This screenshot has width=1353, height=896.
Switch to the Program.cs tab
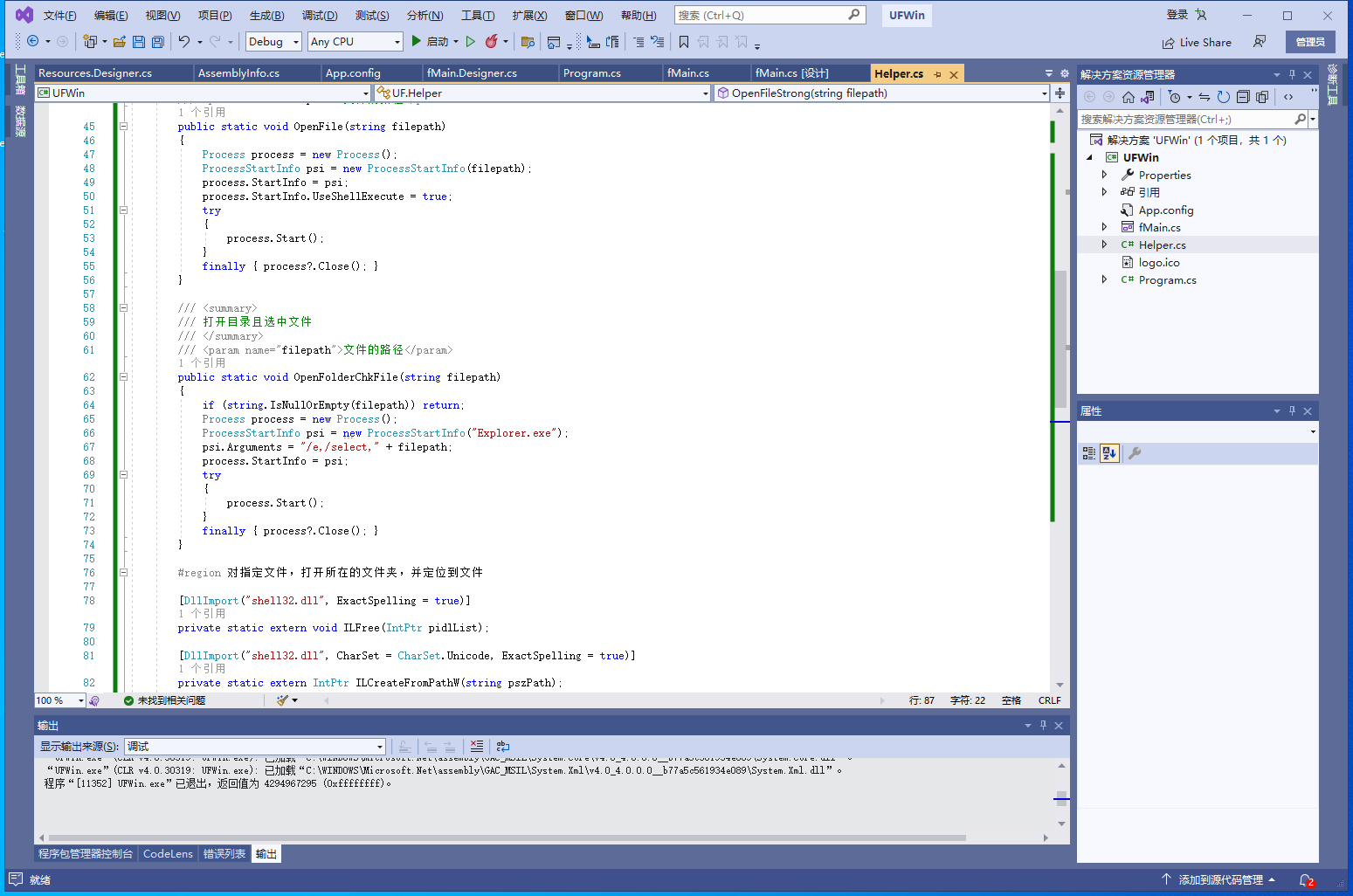592,73
